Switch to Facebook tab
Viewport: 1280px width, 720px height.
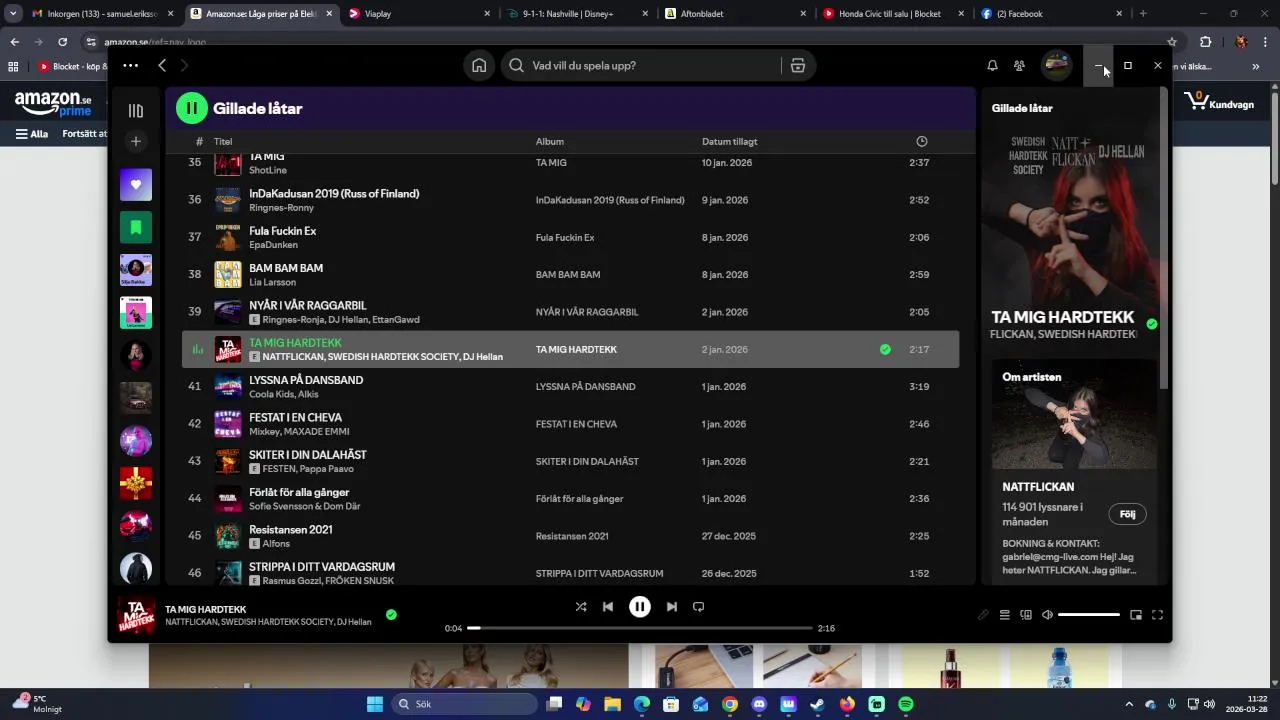click(x=1051, y=14)
